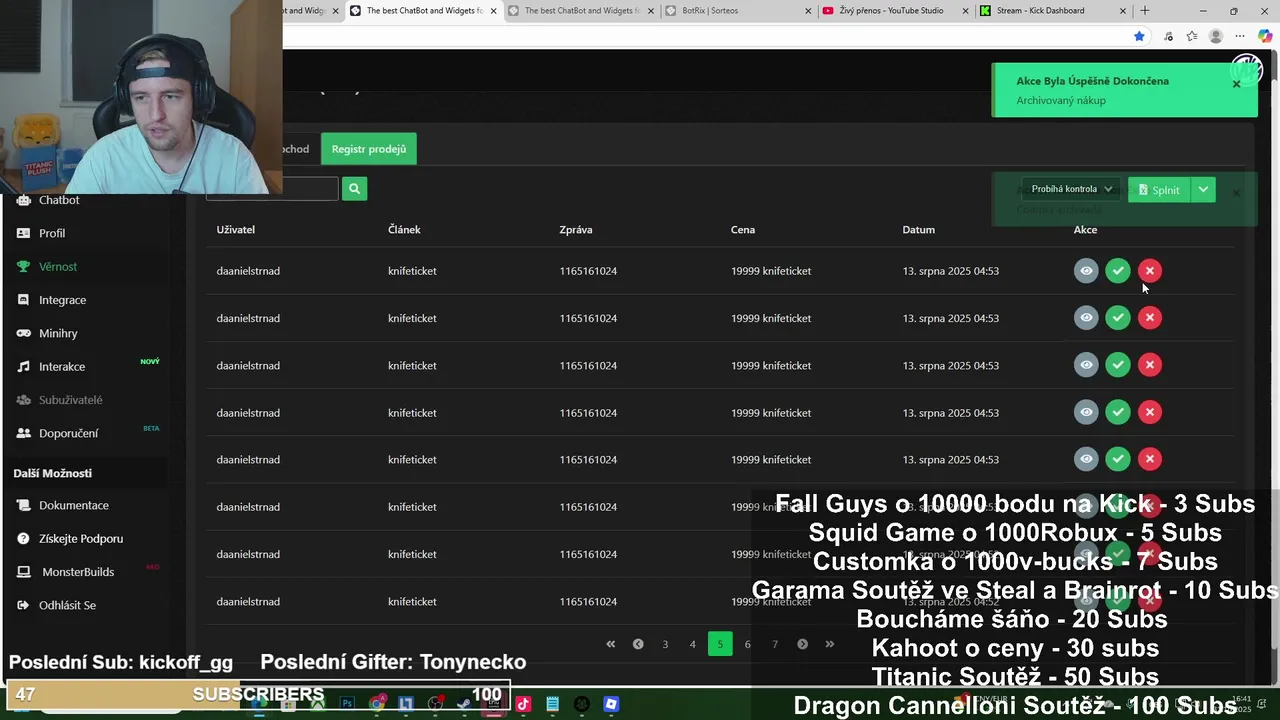
Task: Close the BotRix | Sorteos tab
Action: tap(808, 11)
